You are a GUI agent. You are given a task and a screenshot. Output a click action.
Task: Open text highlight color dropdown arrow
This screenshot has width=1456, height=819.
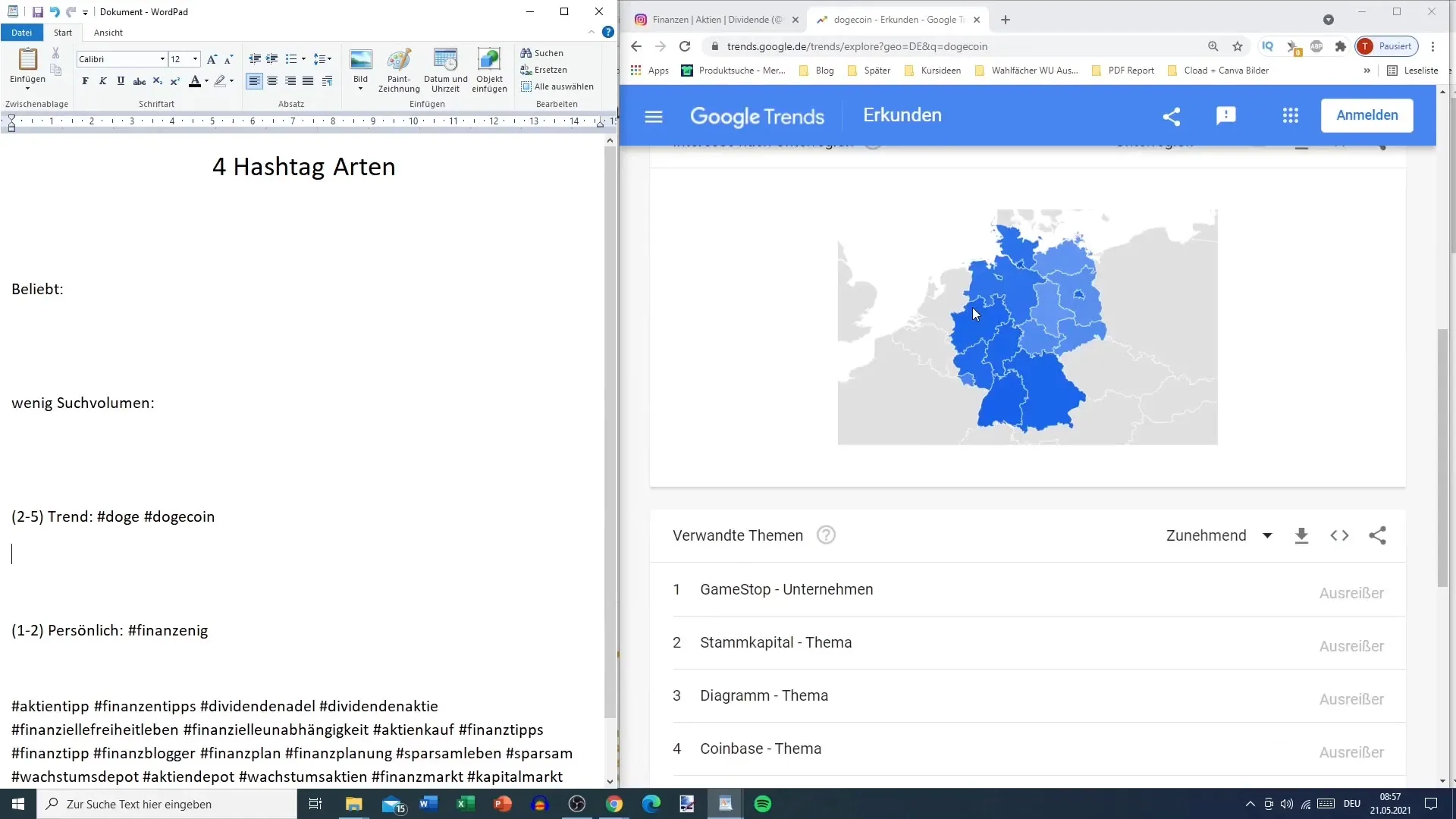pyautogui.click(x=231, y=81)
